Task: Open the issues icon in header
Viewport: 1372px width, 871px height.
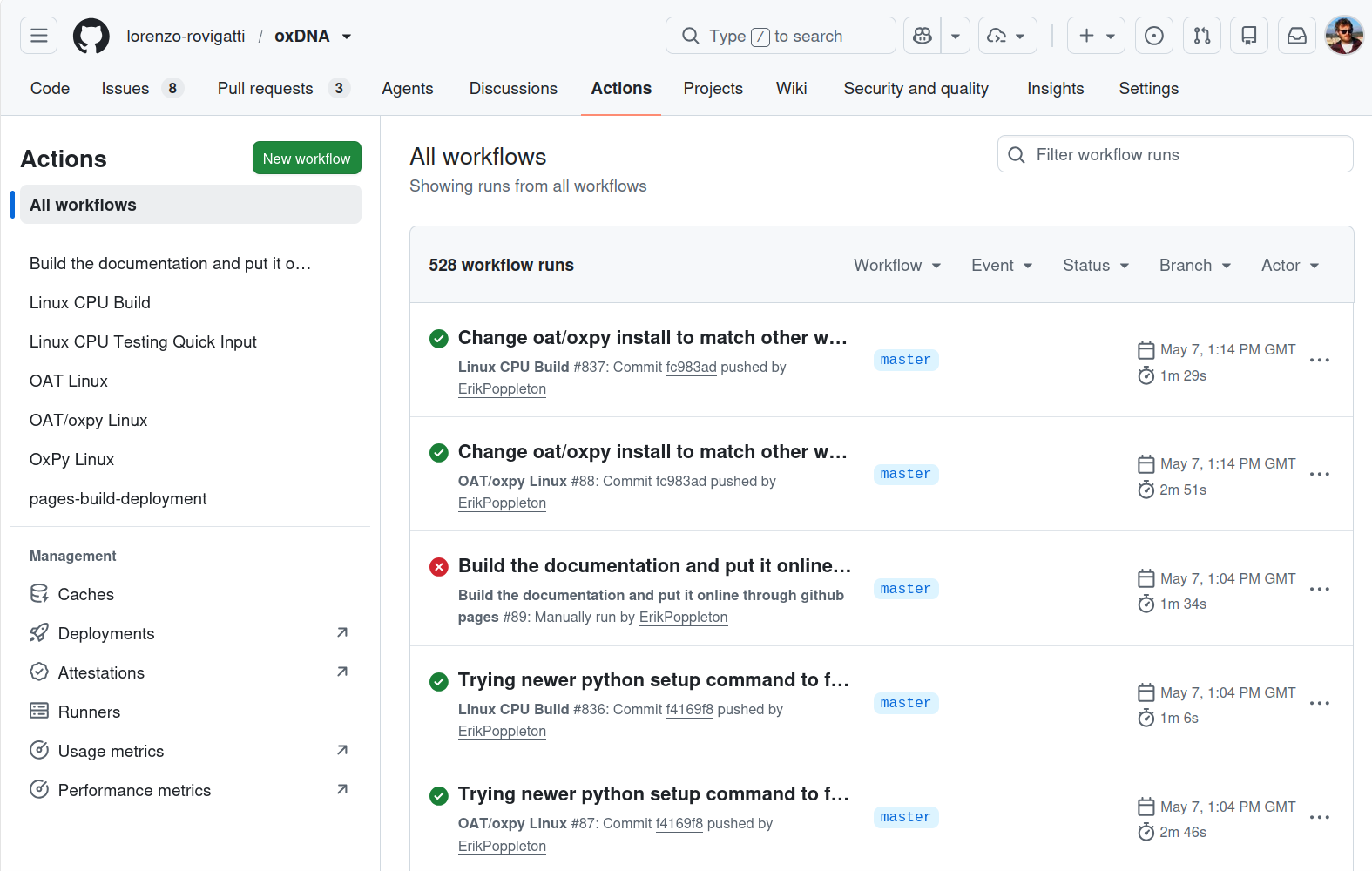Action: [1154, 36]
